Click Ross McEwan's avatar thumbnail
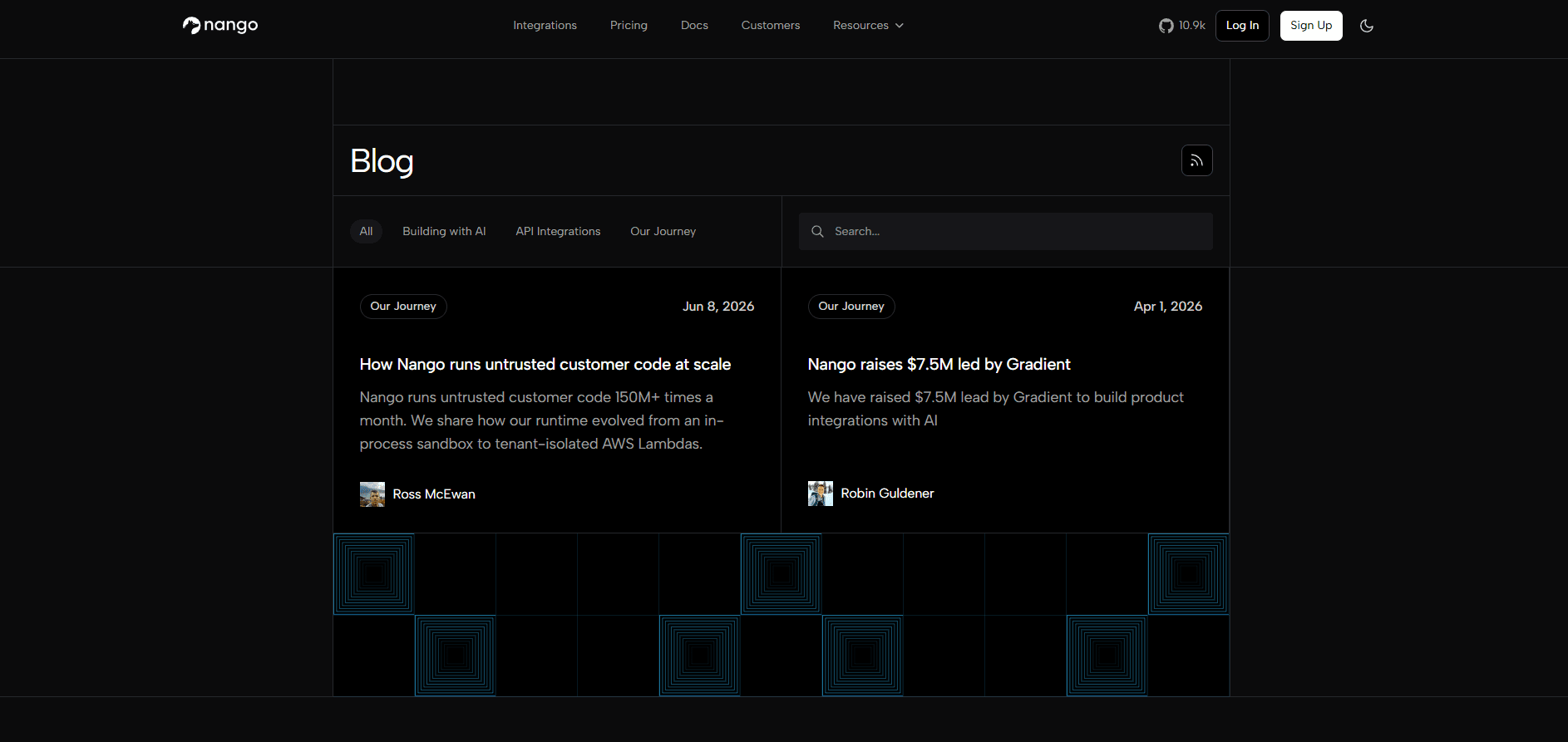Viewport: 1568px width, 742px height. (x=372, y=494)
